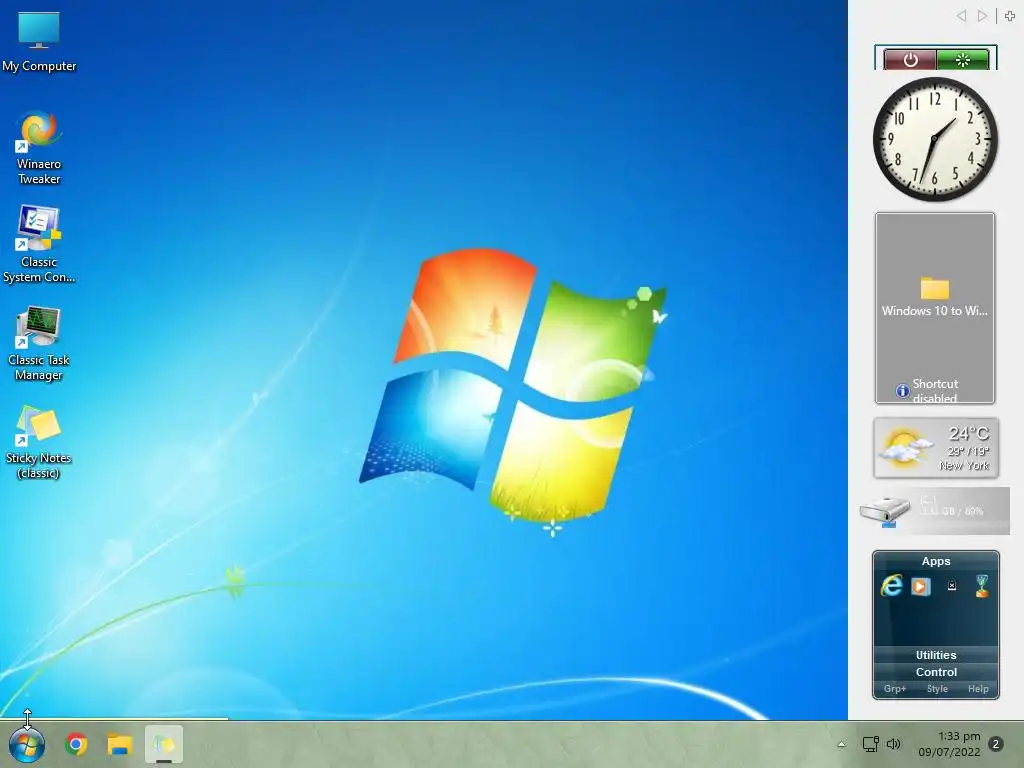Viewport: 1024px width, 768px height.
Task: Click the C: drive meter gadget
Action: [935, 511]
